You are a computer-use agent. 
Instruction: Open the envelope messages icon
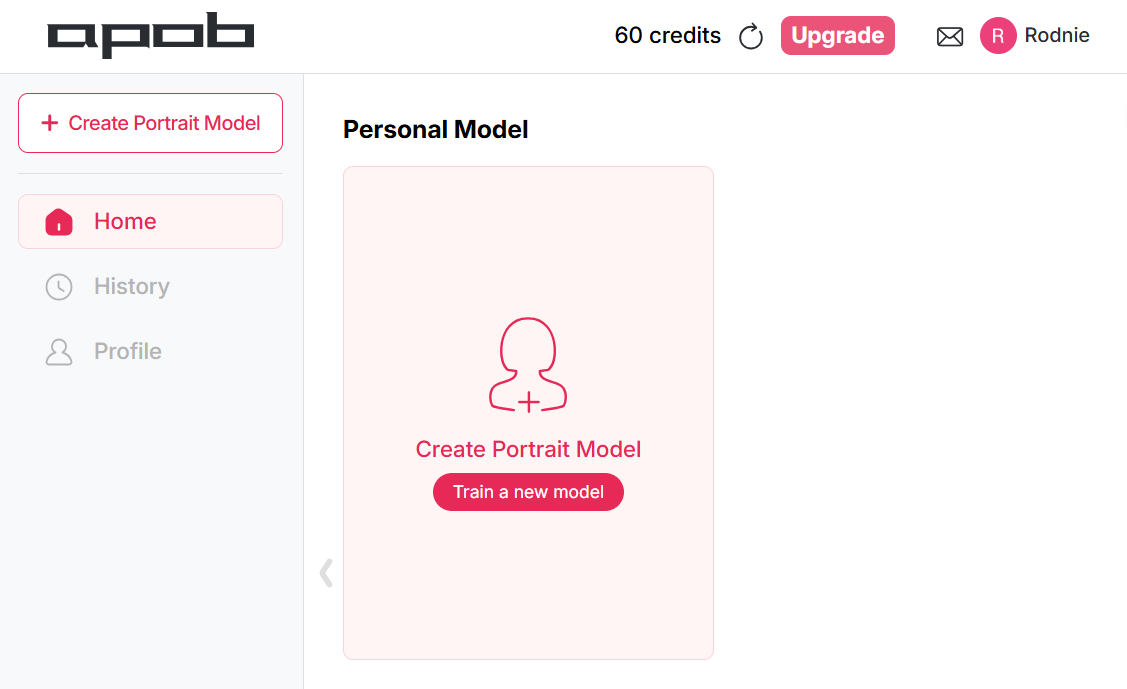pos(949,37)
